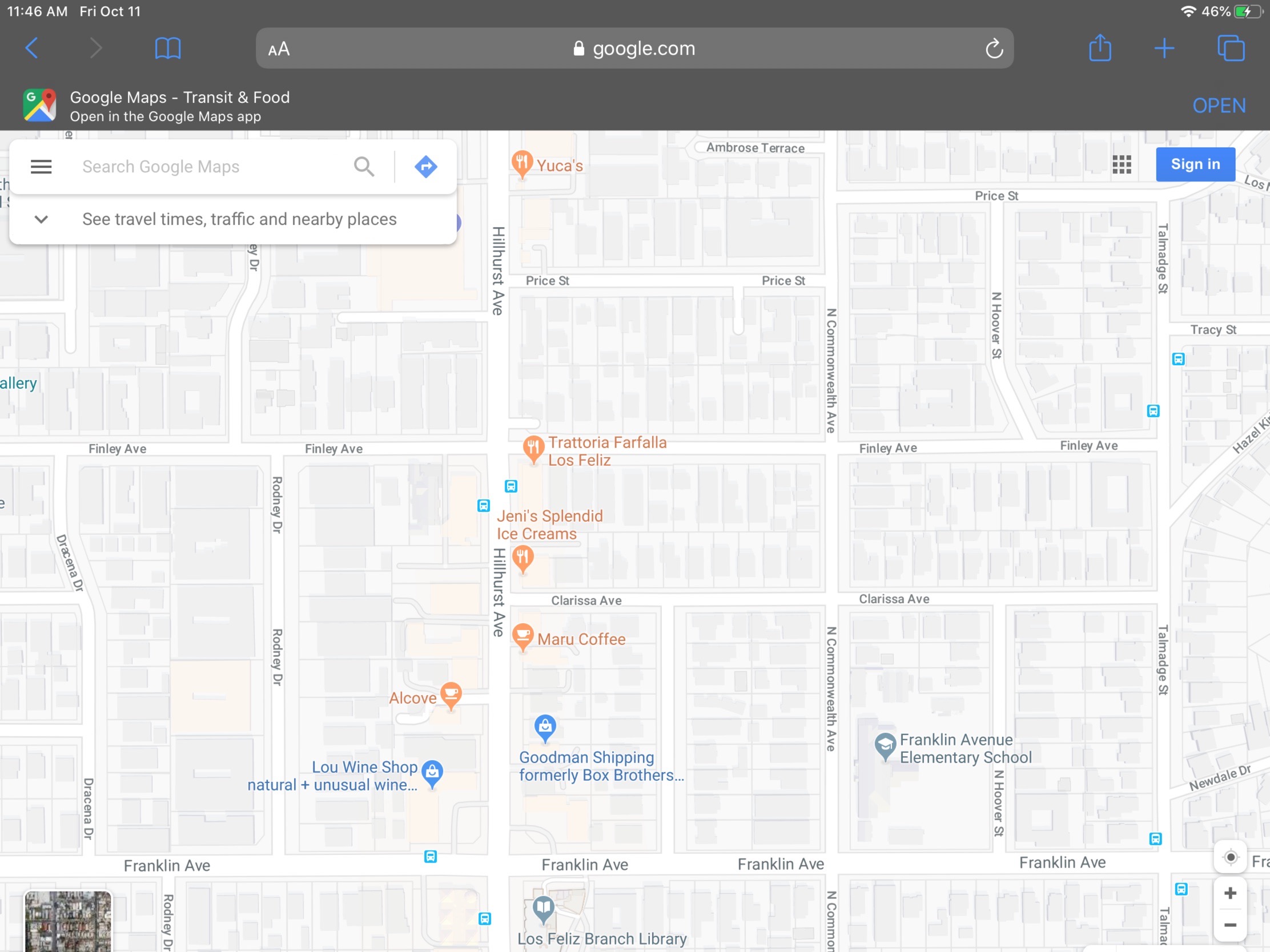
Task: Reload the page in Safari
Action: tap(994, 49)
